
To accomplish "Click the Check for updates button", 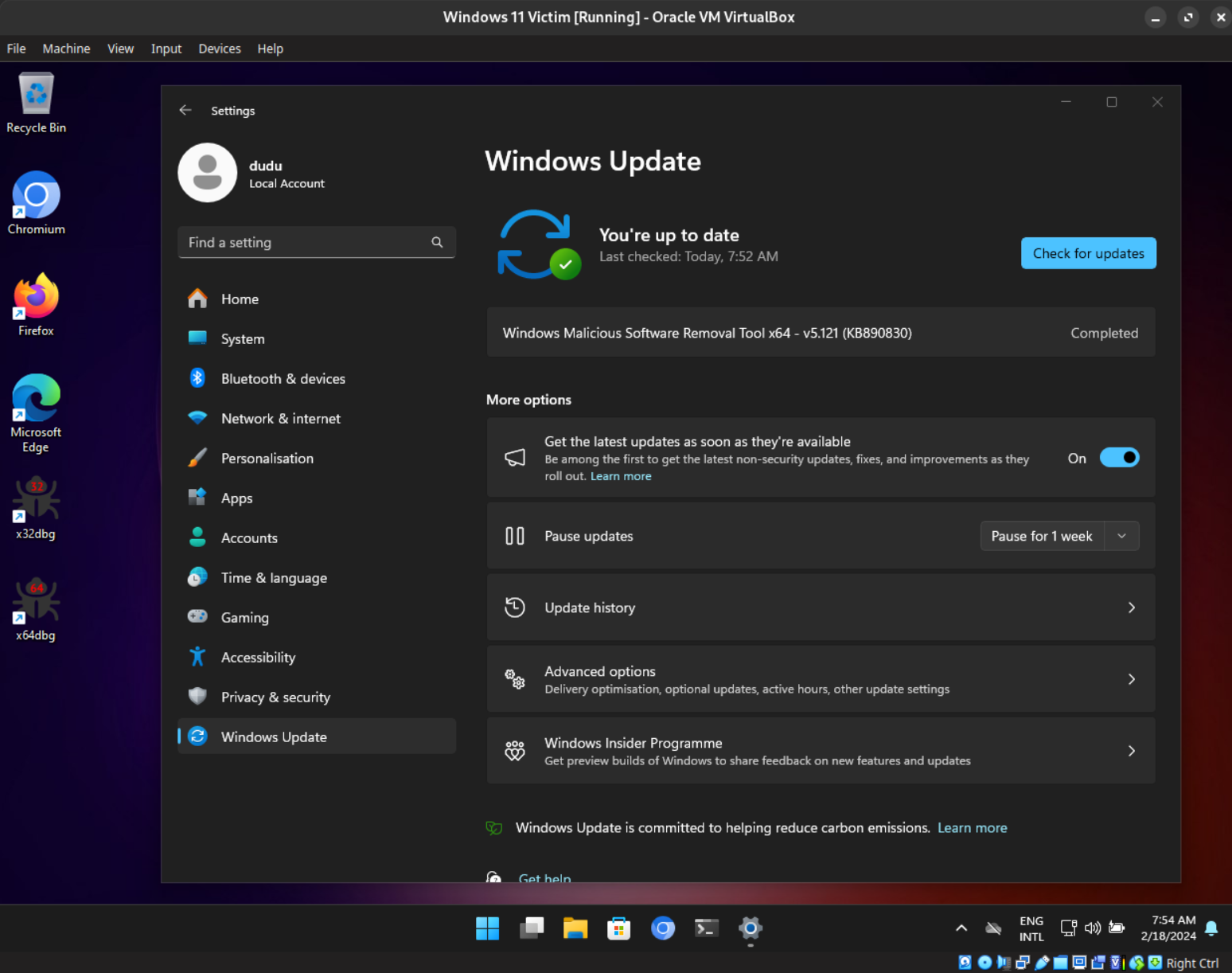I will click(1088, 253).
